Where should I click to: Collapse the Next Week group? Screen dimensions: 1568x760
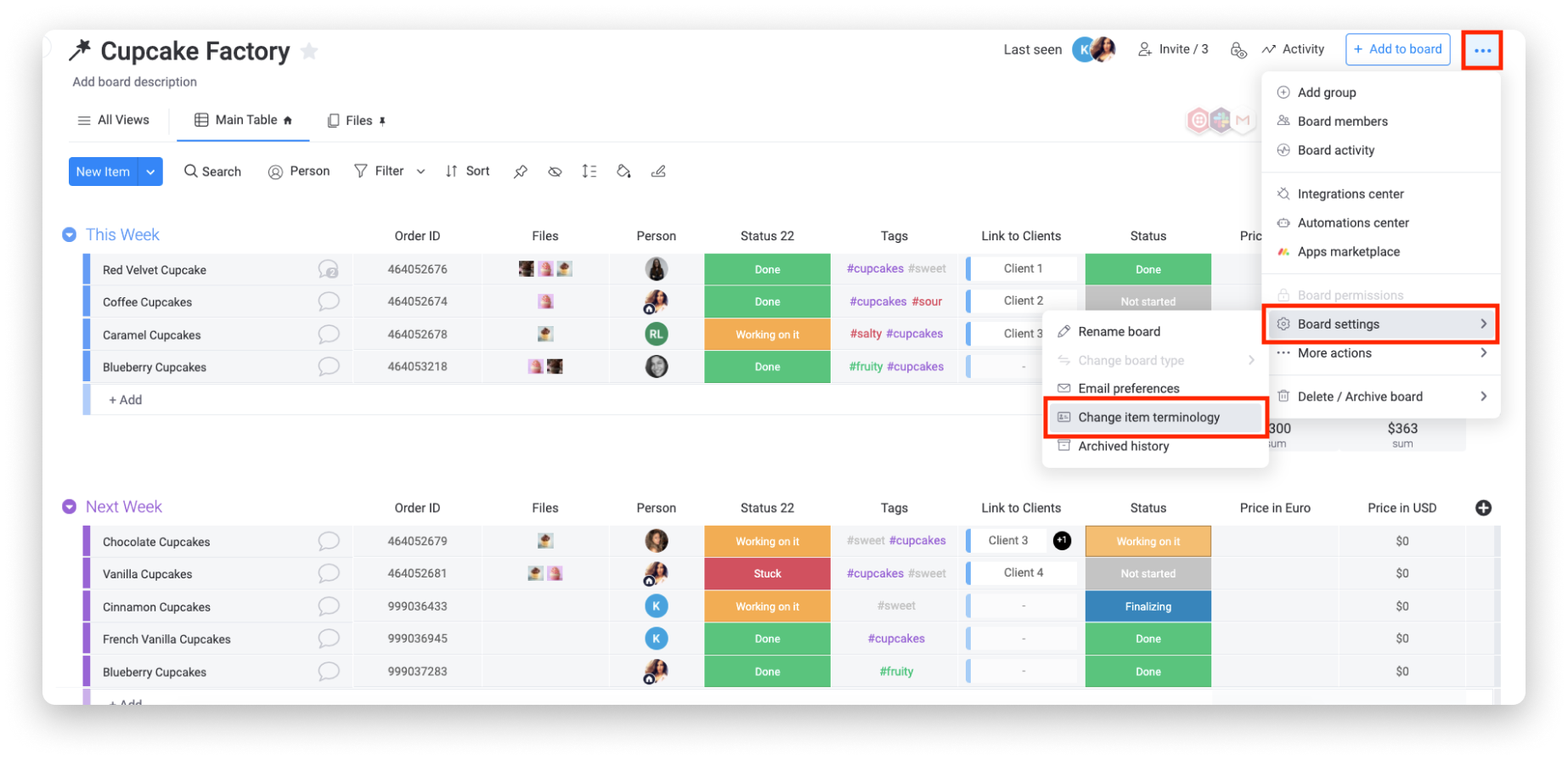pos(70,507)
